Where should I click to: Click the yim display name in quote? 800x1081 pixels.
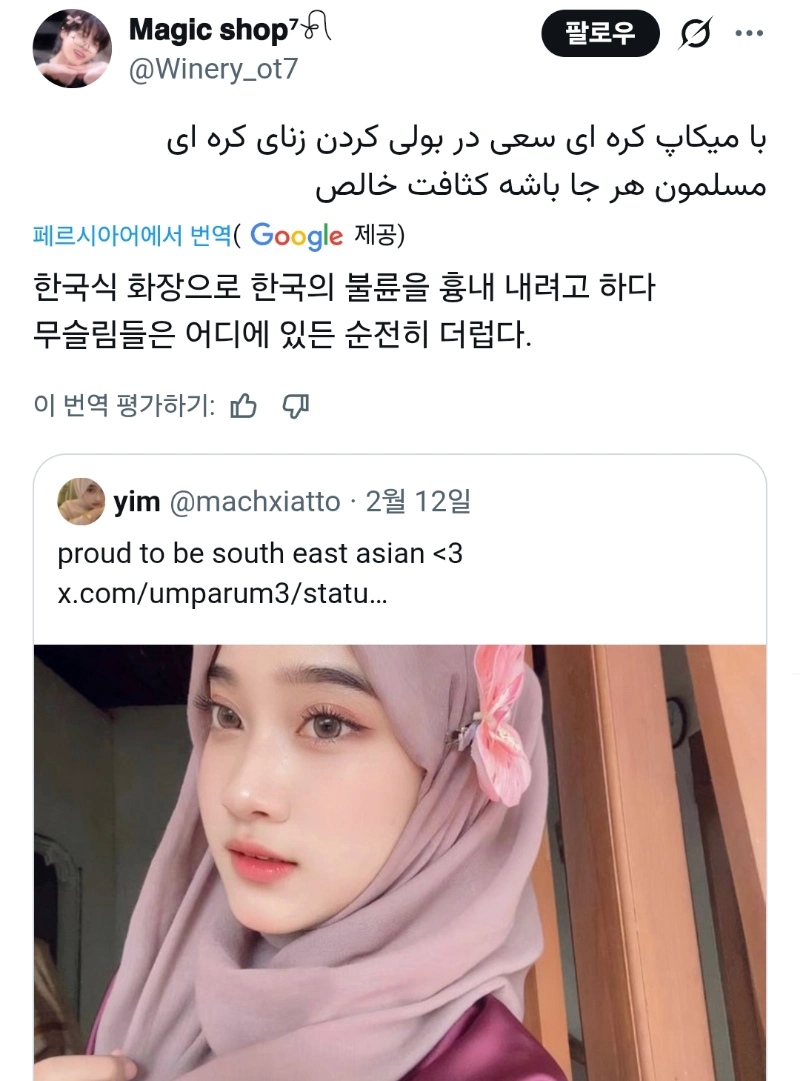[137, 502]
